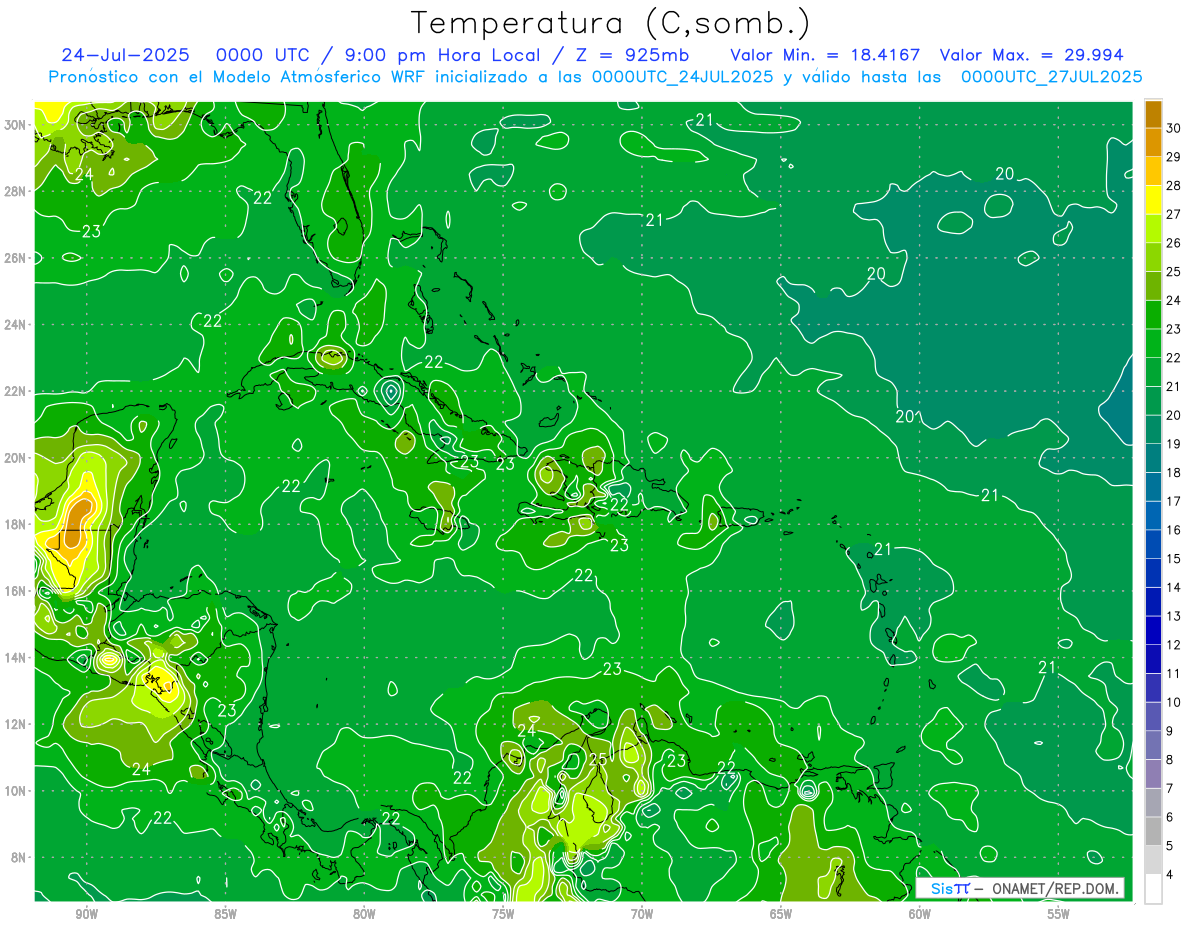
Task: Click the "0000UTC_24JUL2025" initialization timestamp
Action: coord(683,77)
